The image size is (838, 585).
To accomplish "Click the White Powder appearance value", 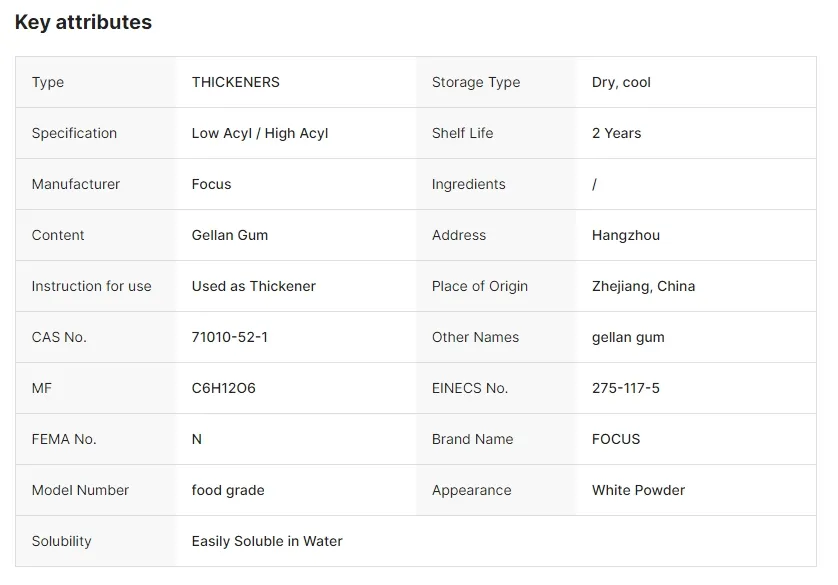I will [x=638, y=490].
